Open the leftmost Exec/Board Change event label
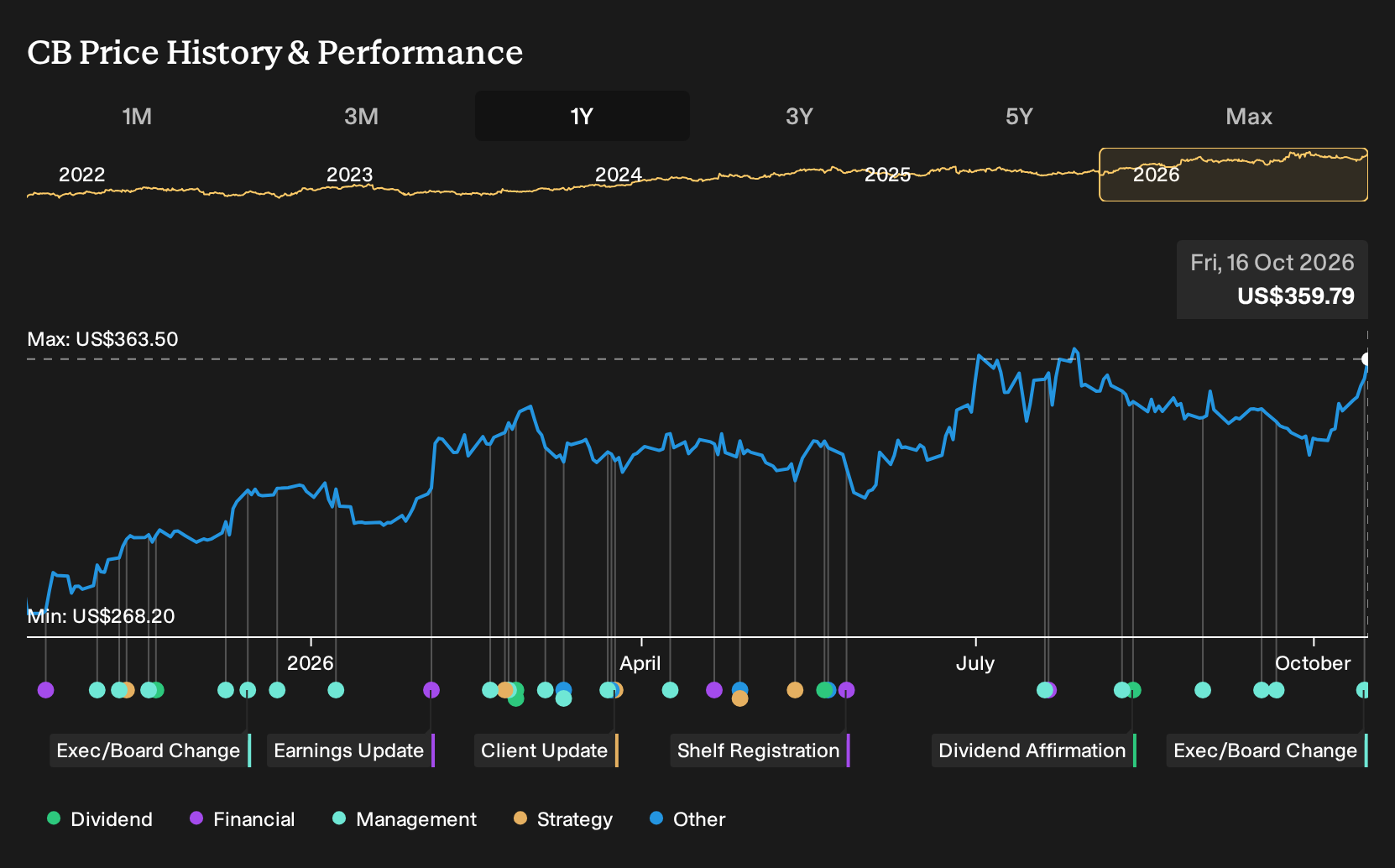This screenshot has width=1395, height=868. 150,750
